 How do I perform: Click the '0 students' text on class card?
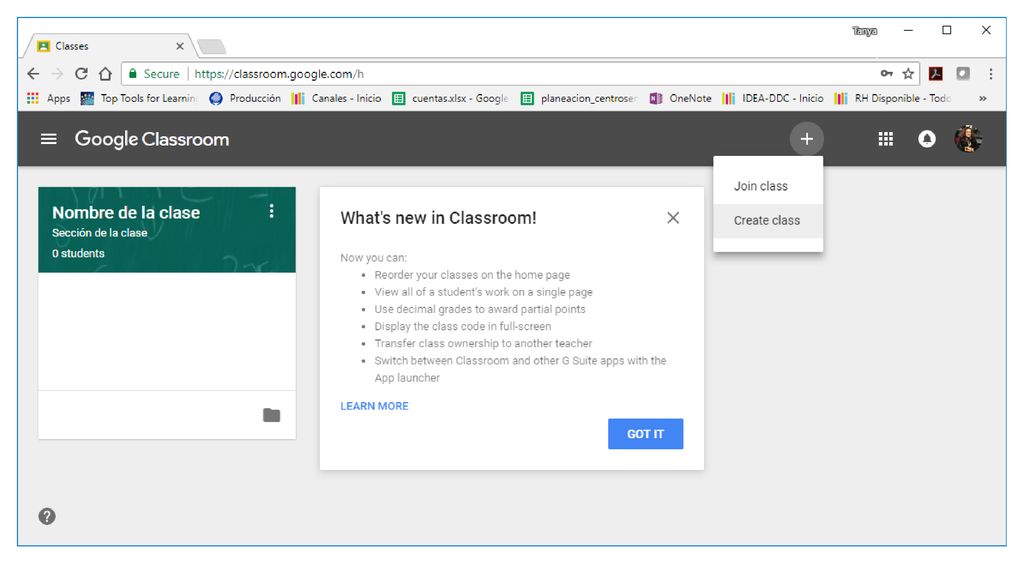point(78,253)
